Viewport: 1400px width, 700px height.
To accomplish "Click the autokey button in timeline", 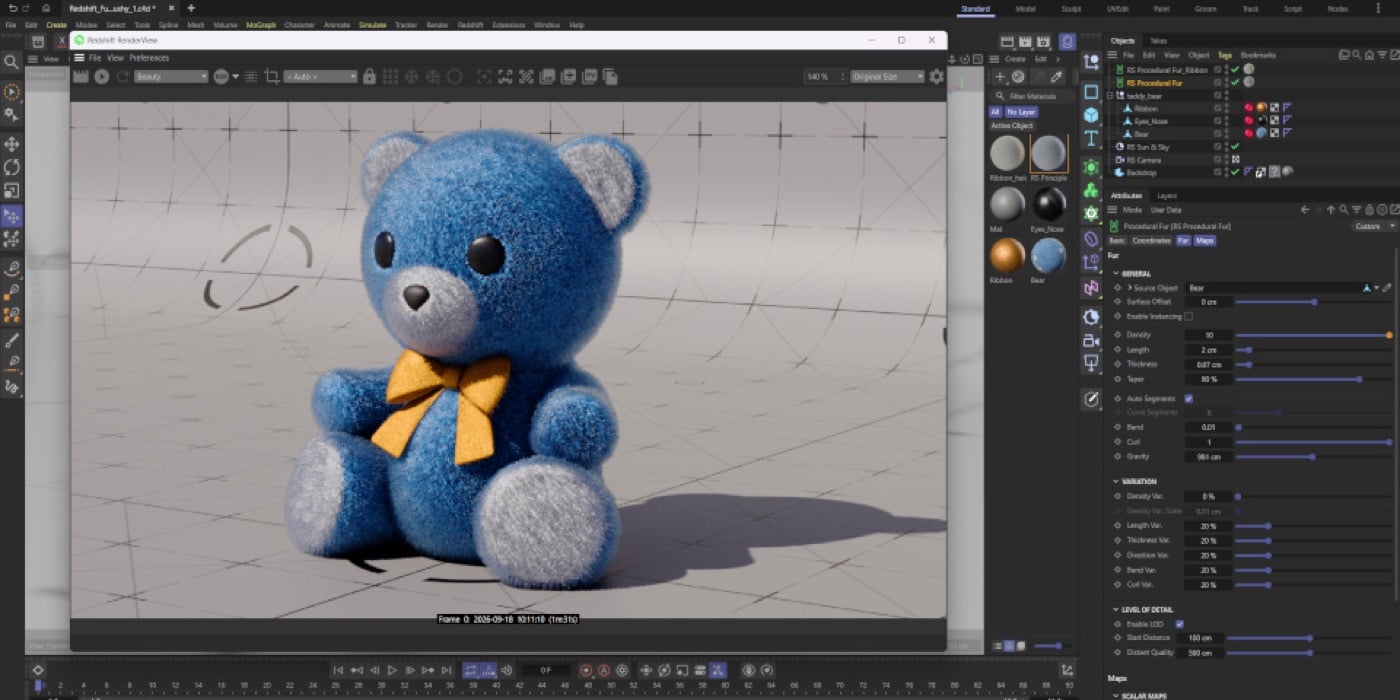I will (x=604, y=670).
